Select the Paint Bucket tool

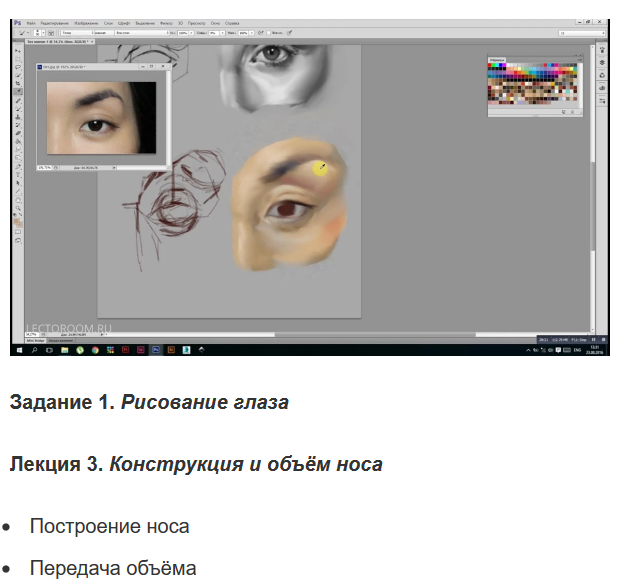tap(18, 142)
